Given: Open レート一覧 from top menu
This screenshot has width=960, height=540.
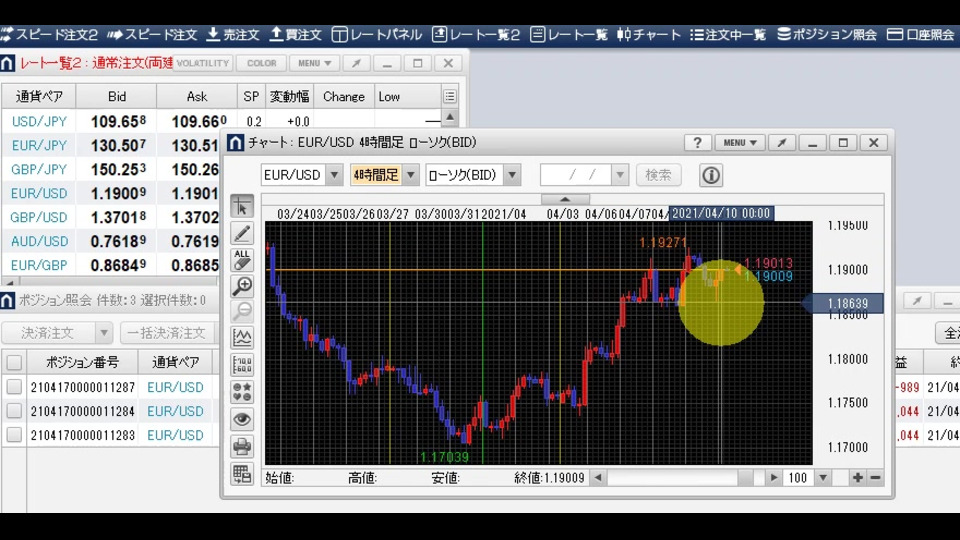Looking at the screenshot, I should (x=569, y=35).
